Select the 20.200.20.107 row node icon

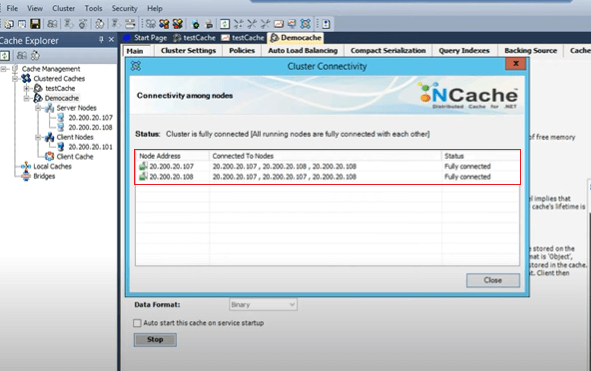pyautogui.click(x=143, y=166)
